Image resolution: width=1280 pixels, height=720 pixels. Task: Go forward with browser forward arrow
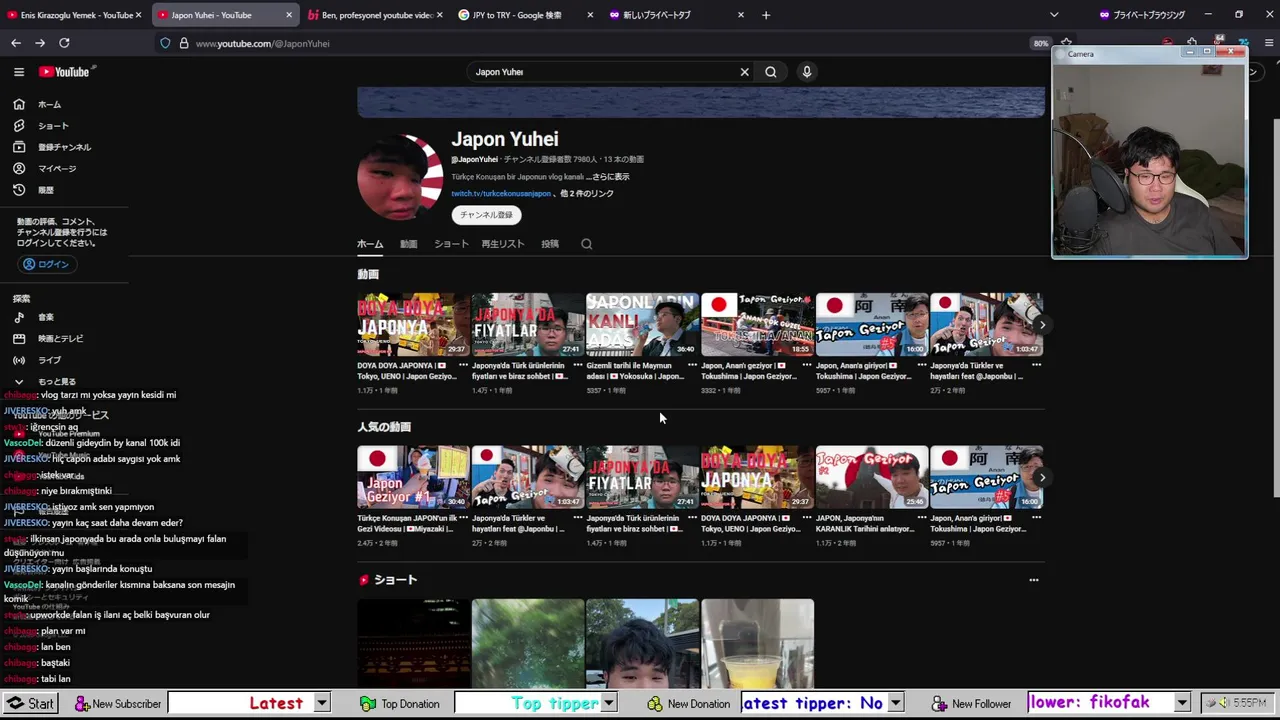pyautogui.click(x=40, y=43)
